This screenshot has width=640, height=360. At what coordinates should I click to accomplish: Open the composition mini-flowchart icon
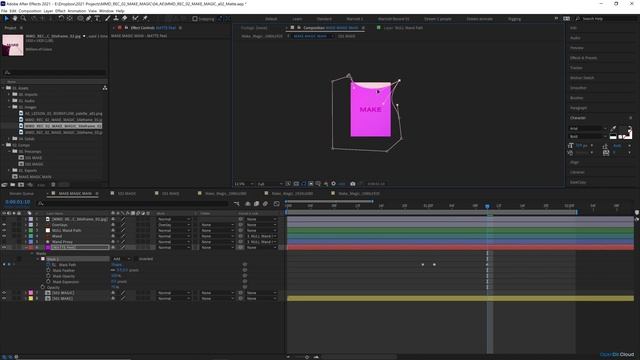[237, 204]
